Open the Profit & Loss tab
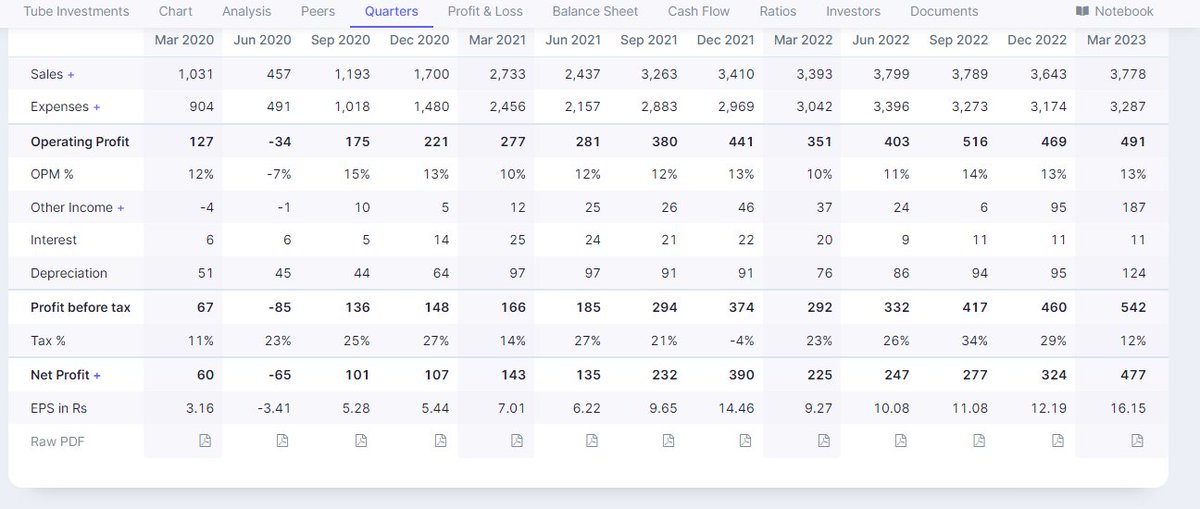Screen dimensions: 1200x509 point(485,11)
